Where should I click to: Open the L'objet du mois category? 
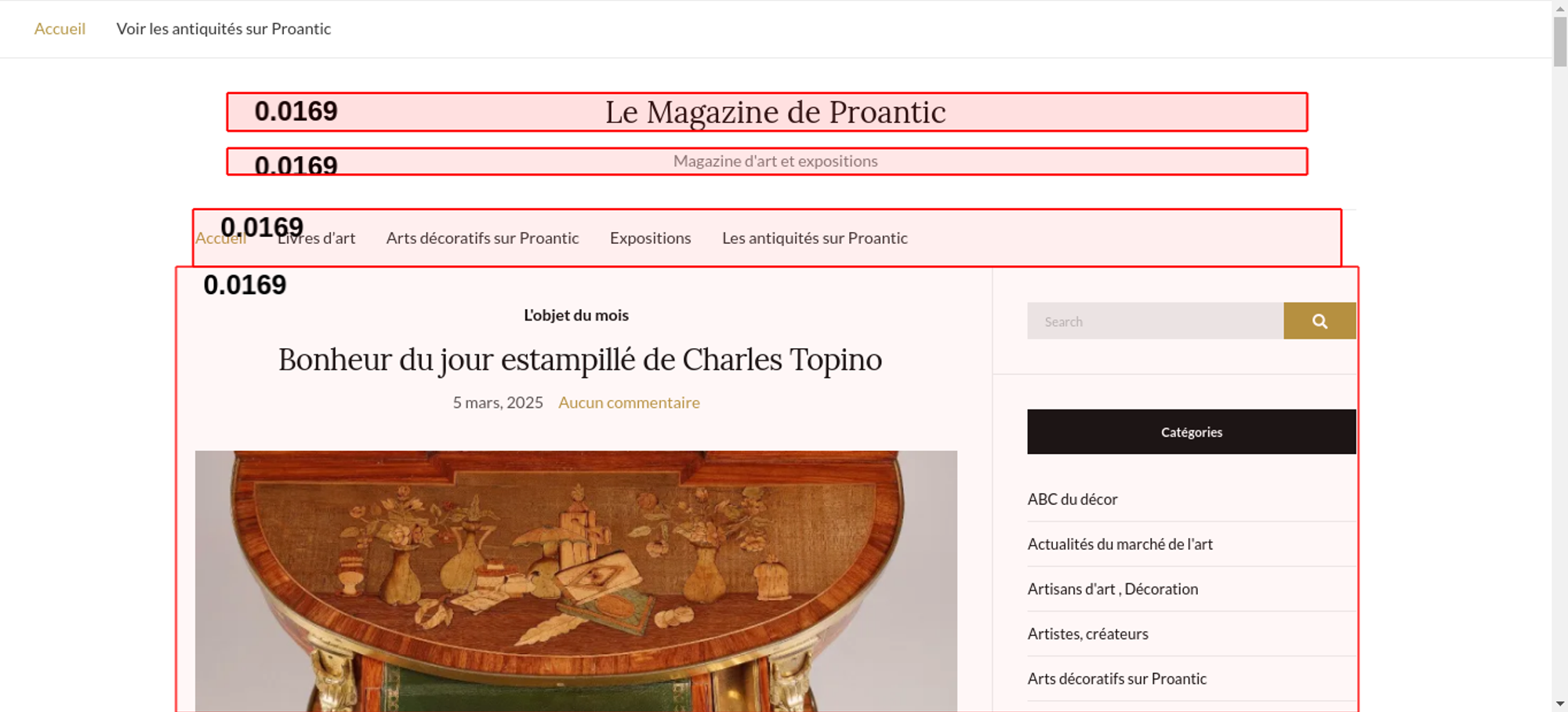coord(576,315)
